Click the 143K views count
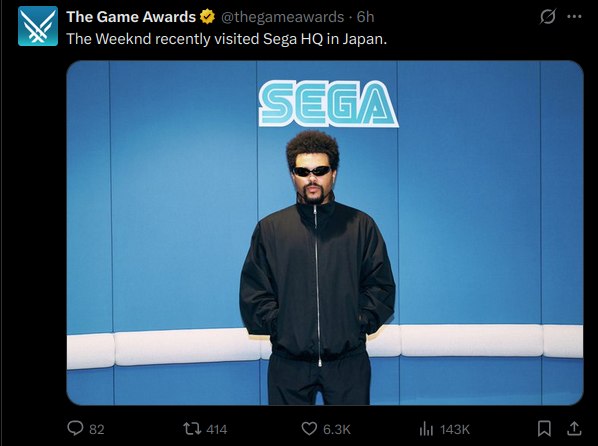The height and width of the screenshot is (446, 598). [x=455, y=429]
